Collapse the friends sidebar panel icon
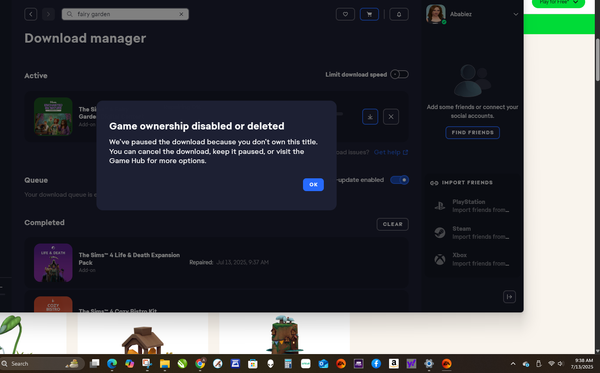The height and width of the screenshot is (373, 600). [509, 296]
